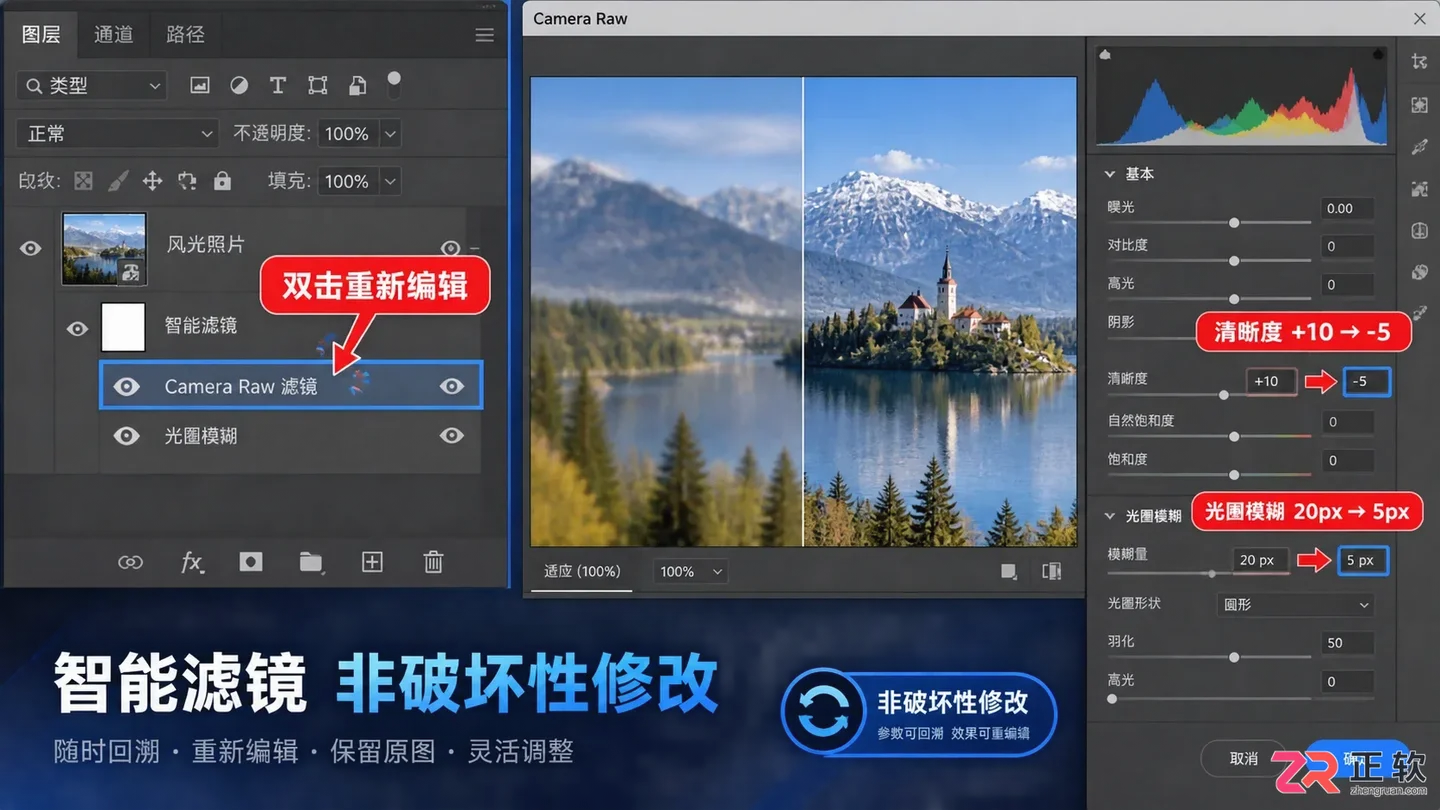Filter layers by adjustment layer icon

(x=239, y=86)
